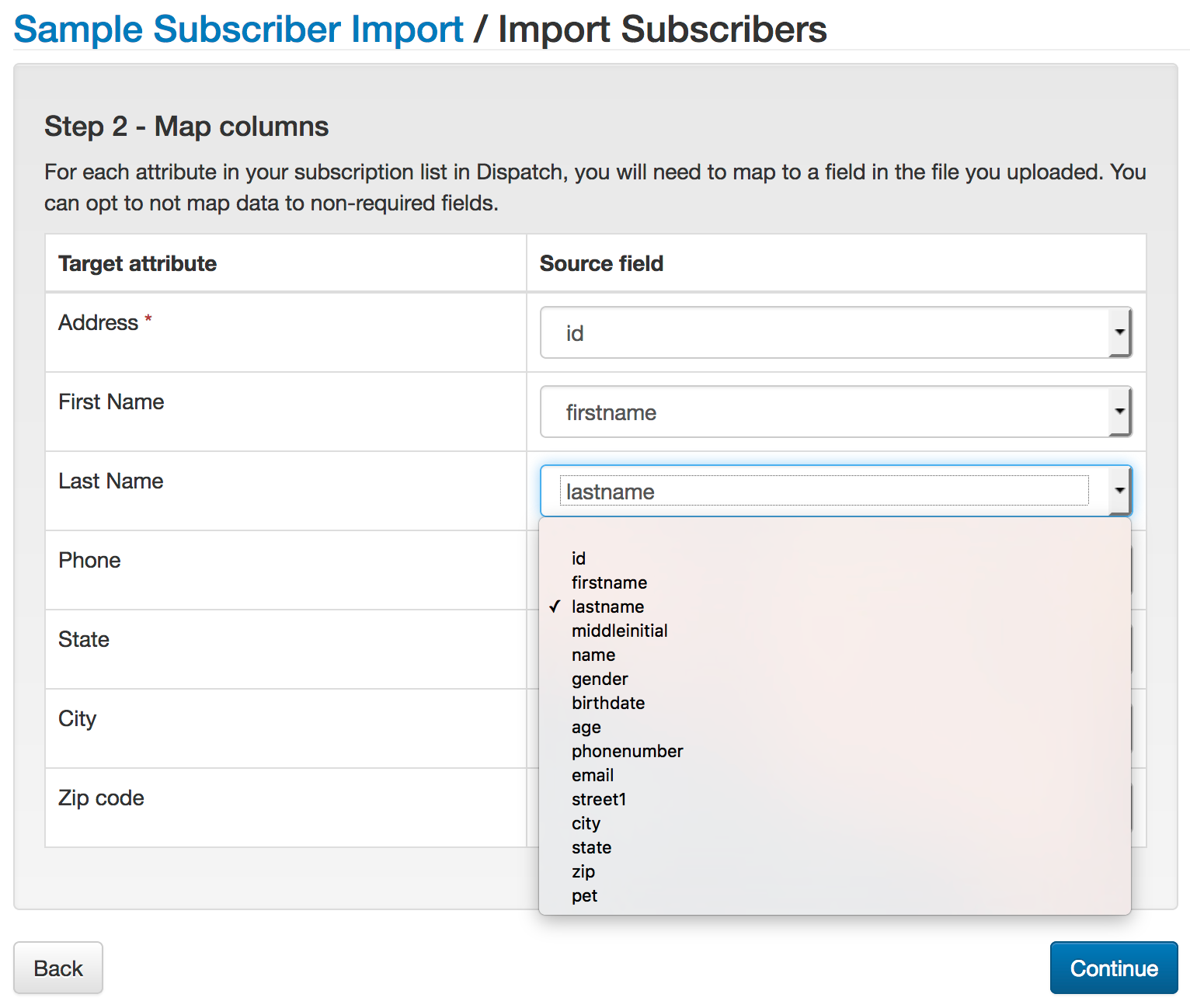Pick 'street1' from the dropdown options
The image size is (1190, 1008).
click(x=599, y=799)
